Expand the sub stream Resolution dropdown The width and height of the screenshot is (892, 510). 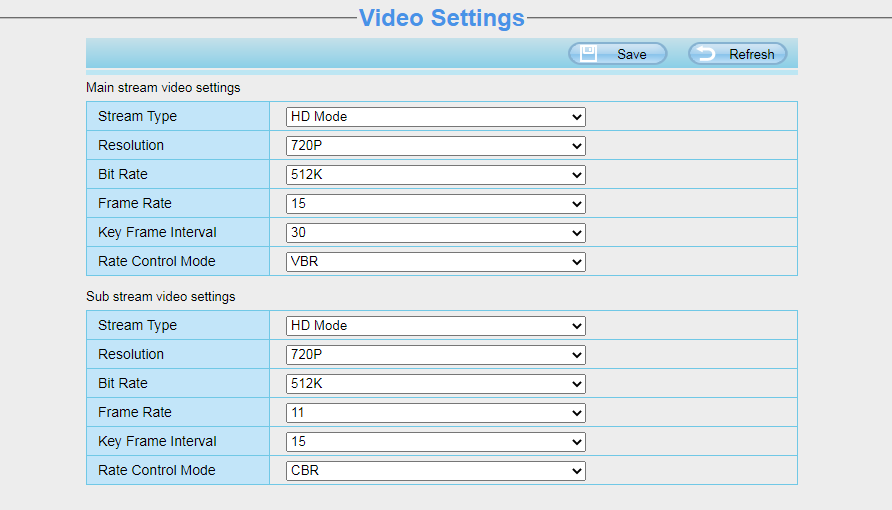[x=435, y=355]
